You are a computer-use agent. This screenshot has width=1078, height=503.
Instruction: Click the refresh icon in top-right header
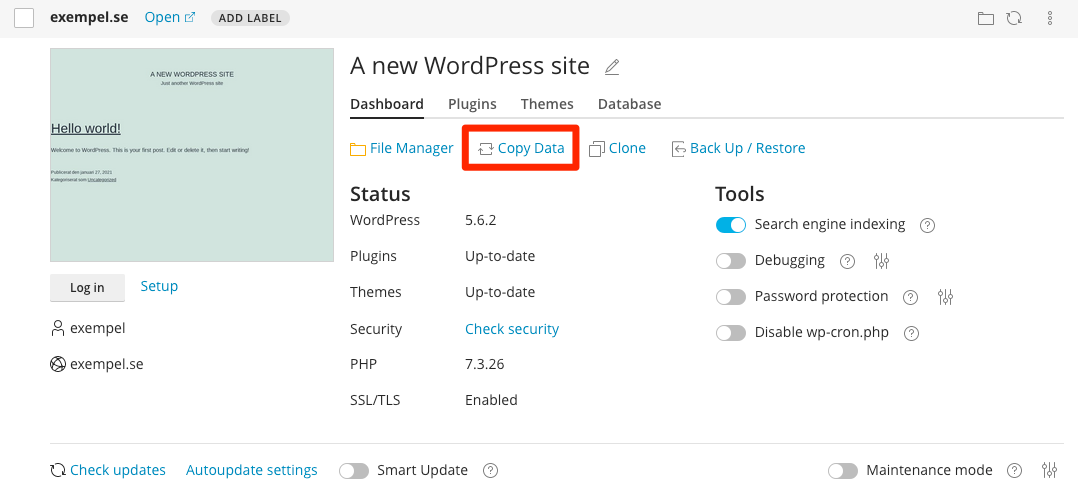click(x=1013, y=18)
